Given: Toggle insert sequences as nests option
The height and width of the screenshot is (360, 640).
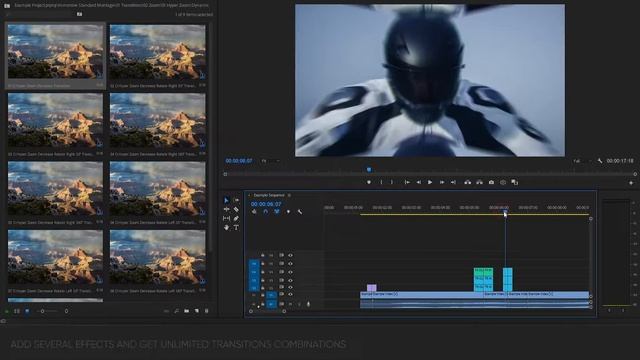Looking at the screenshot, I should pos(254,212).
